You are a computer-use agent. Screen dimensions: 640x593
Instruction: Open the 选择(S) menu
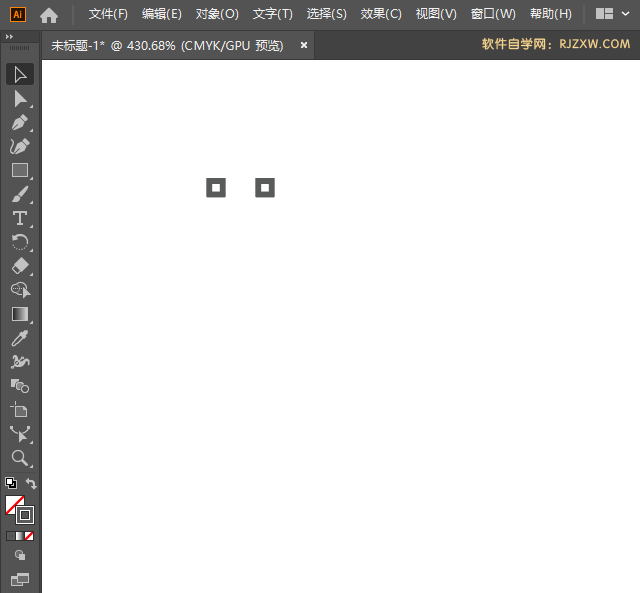click(327, 14)
